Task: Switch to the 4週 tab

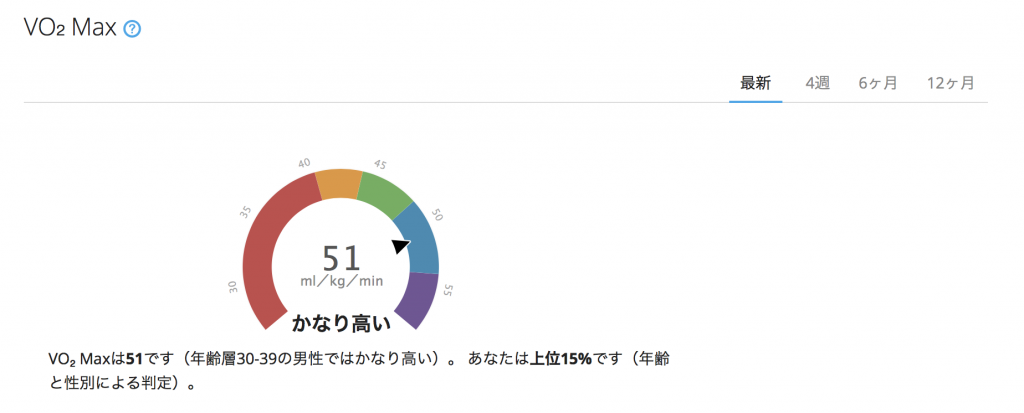Action: 818,84
